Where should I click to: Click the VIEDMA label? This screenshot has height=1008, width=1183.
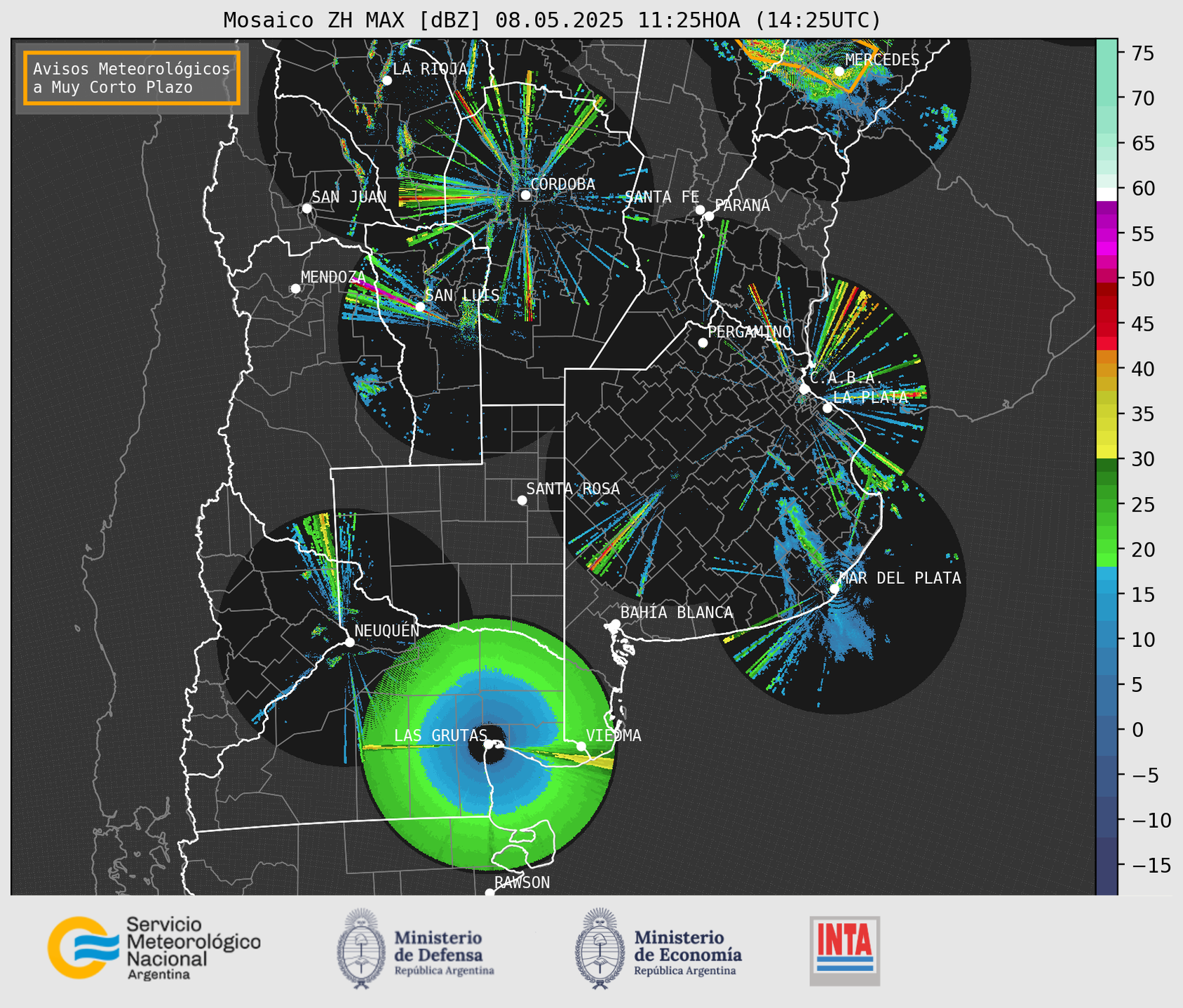(x=614, y=736)
